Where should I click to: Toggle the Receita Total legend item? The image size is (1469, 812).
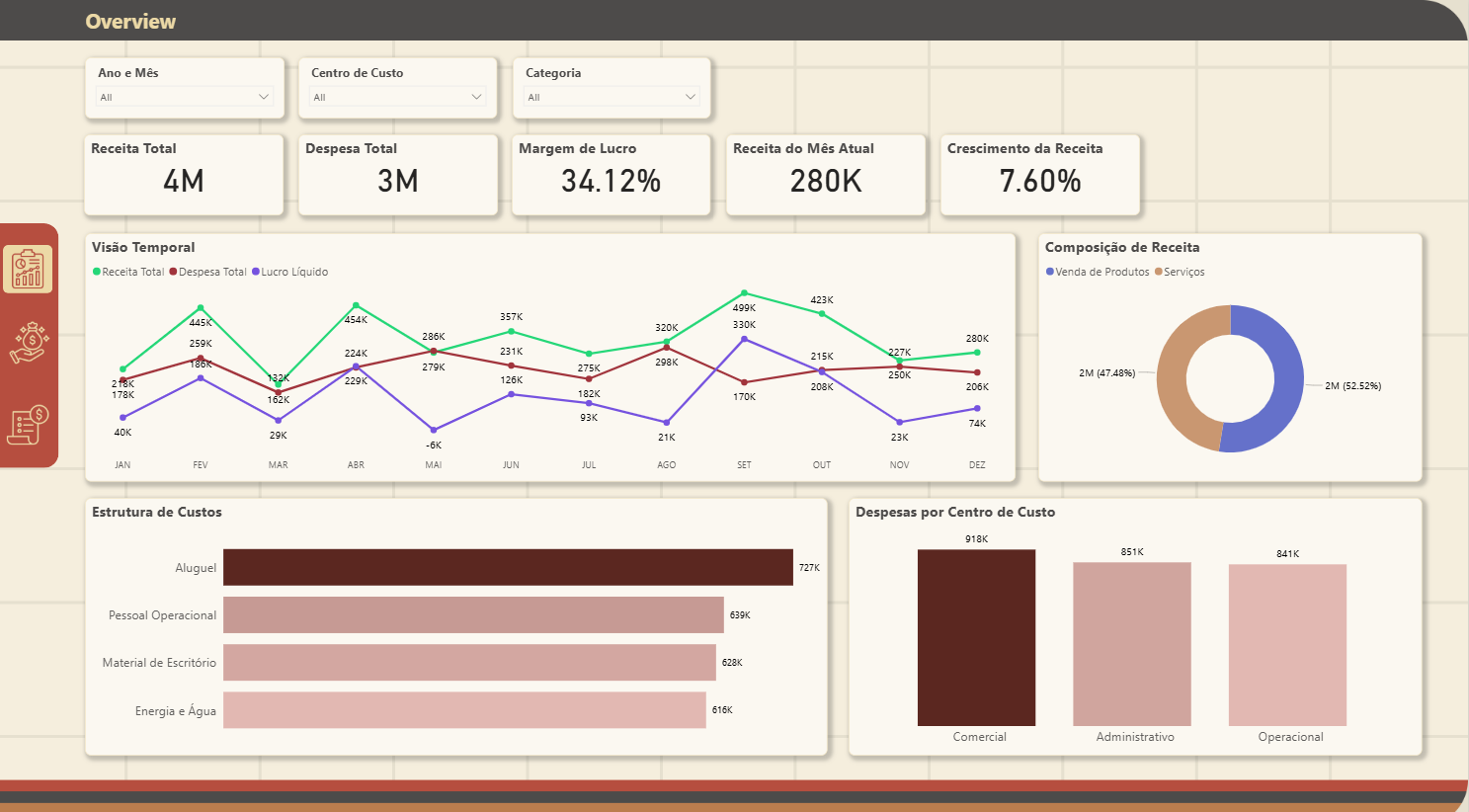(x=127, y=271)
